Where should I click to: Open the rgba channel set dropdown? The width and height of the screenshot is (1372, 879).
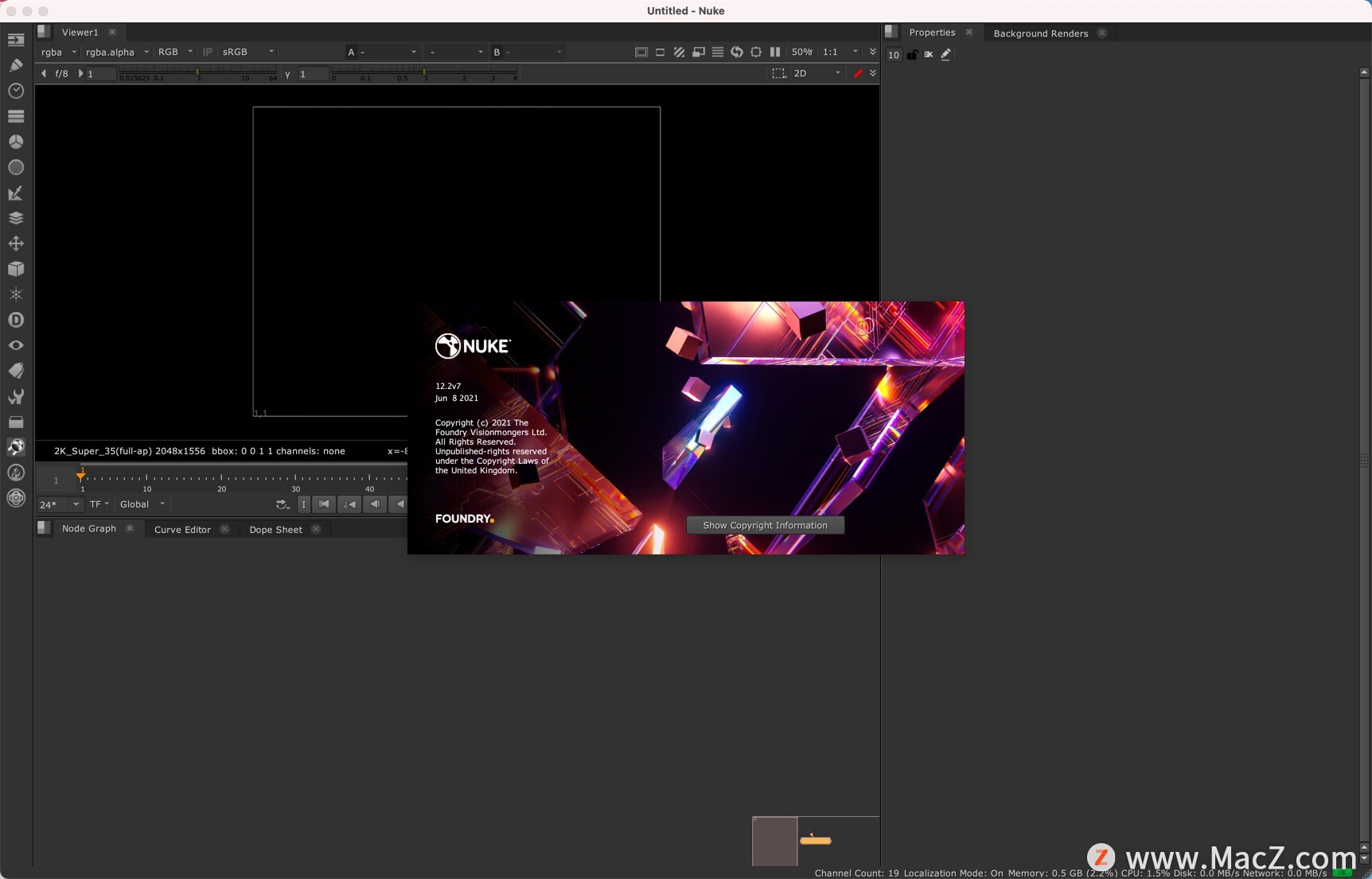click(x=59, y=52)
